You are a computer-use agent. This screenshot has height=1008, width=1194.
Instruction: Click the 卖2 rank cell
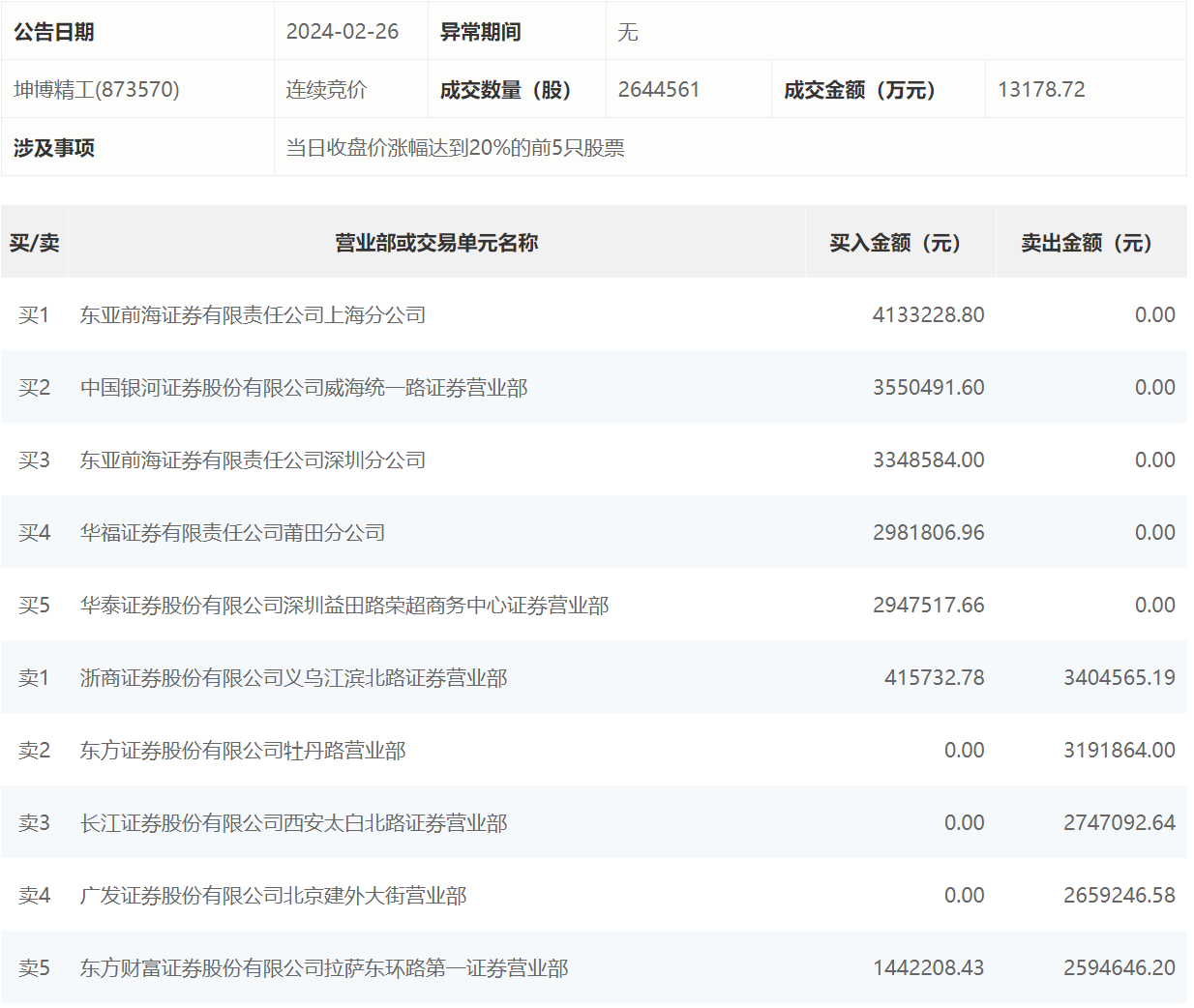pos(34,751)
